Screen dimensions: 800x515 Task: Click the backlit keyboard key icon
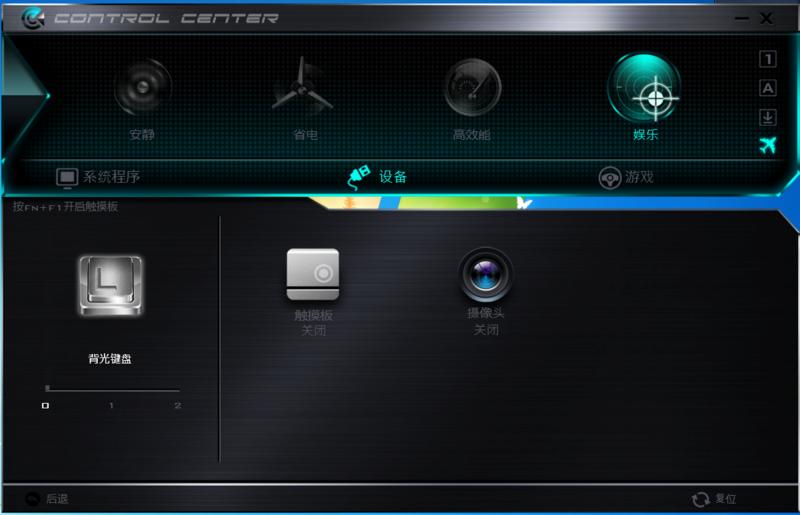pos(110,286)
